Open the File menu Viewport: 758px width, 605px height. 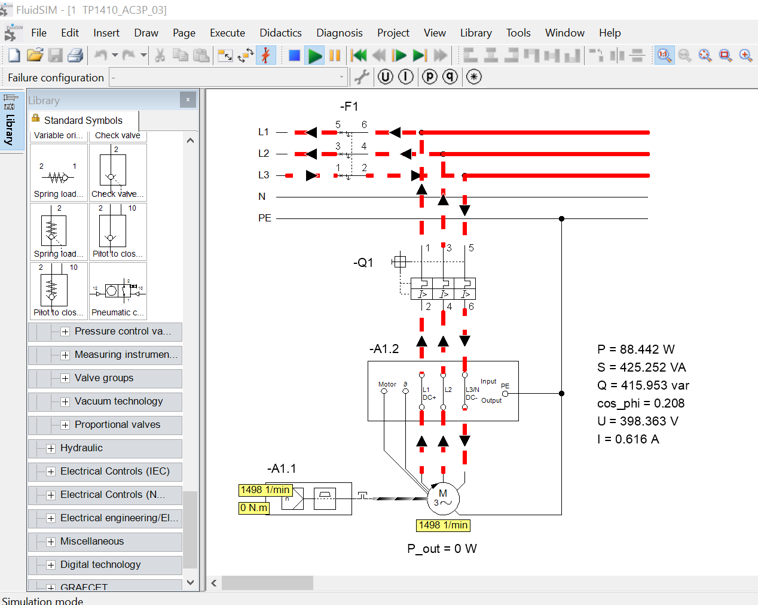point(39,33)
